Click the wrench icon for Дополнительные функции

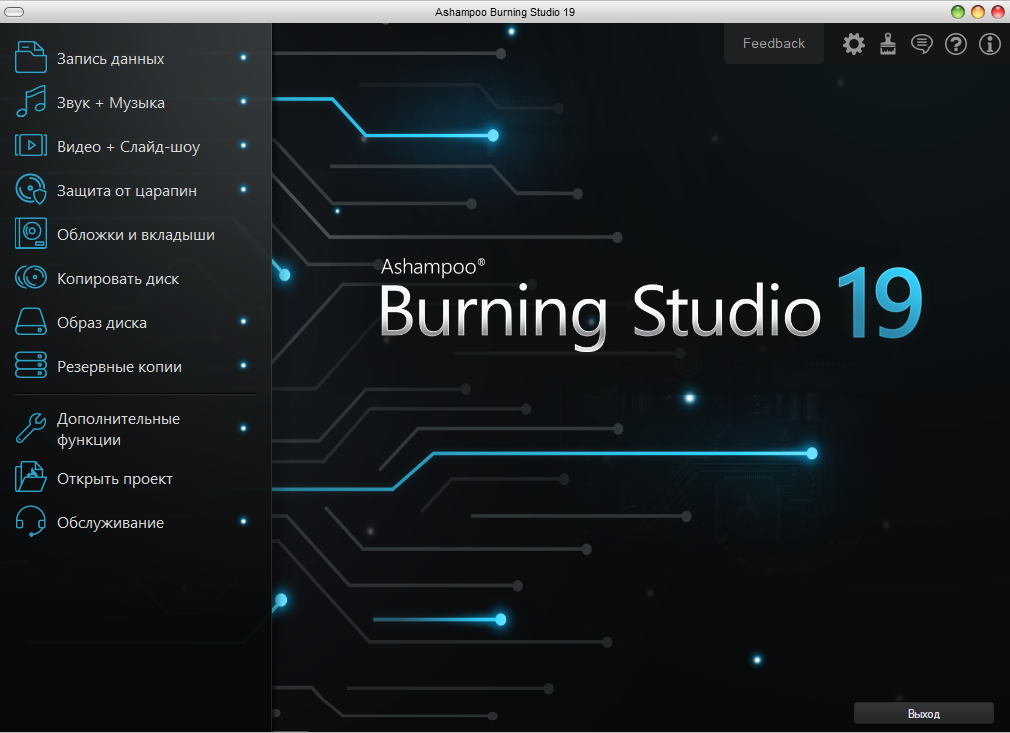30,428
